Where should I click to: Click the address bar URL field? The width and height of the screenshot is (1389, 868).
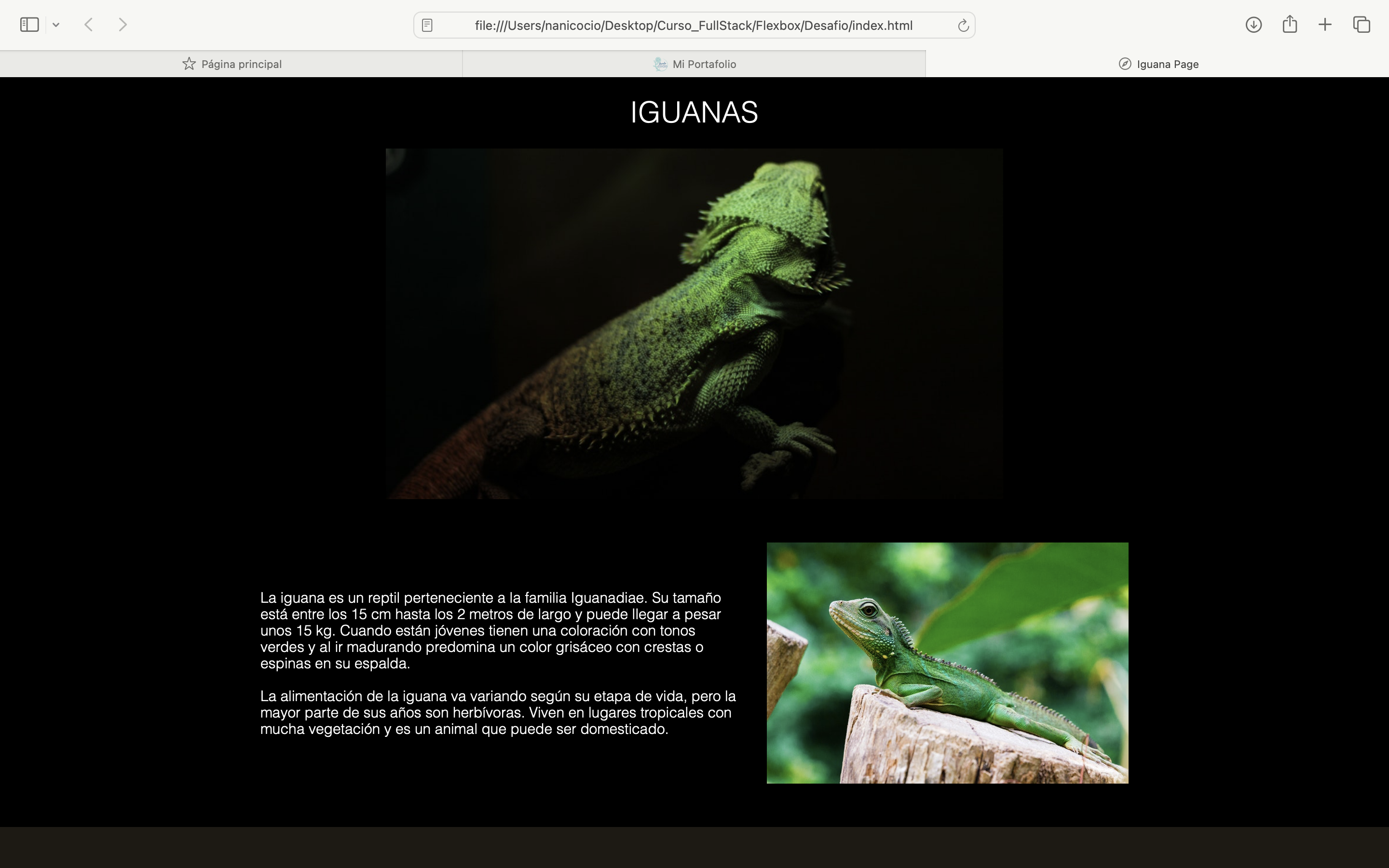694,25
